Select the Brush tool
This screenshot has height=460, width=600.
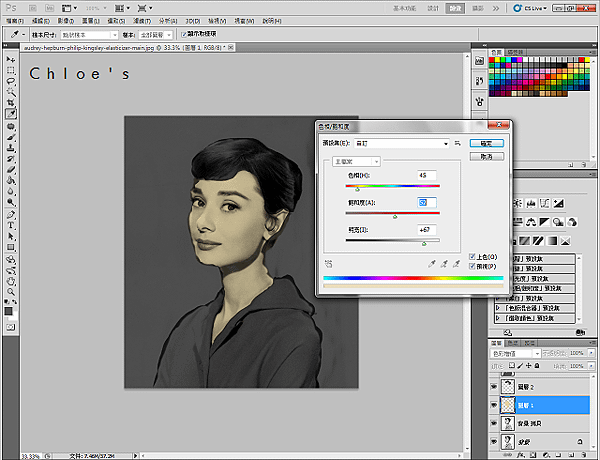tap(11, 137)
